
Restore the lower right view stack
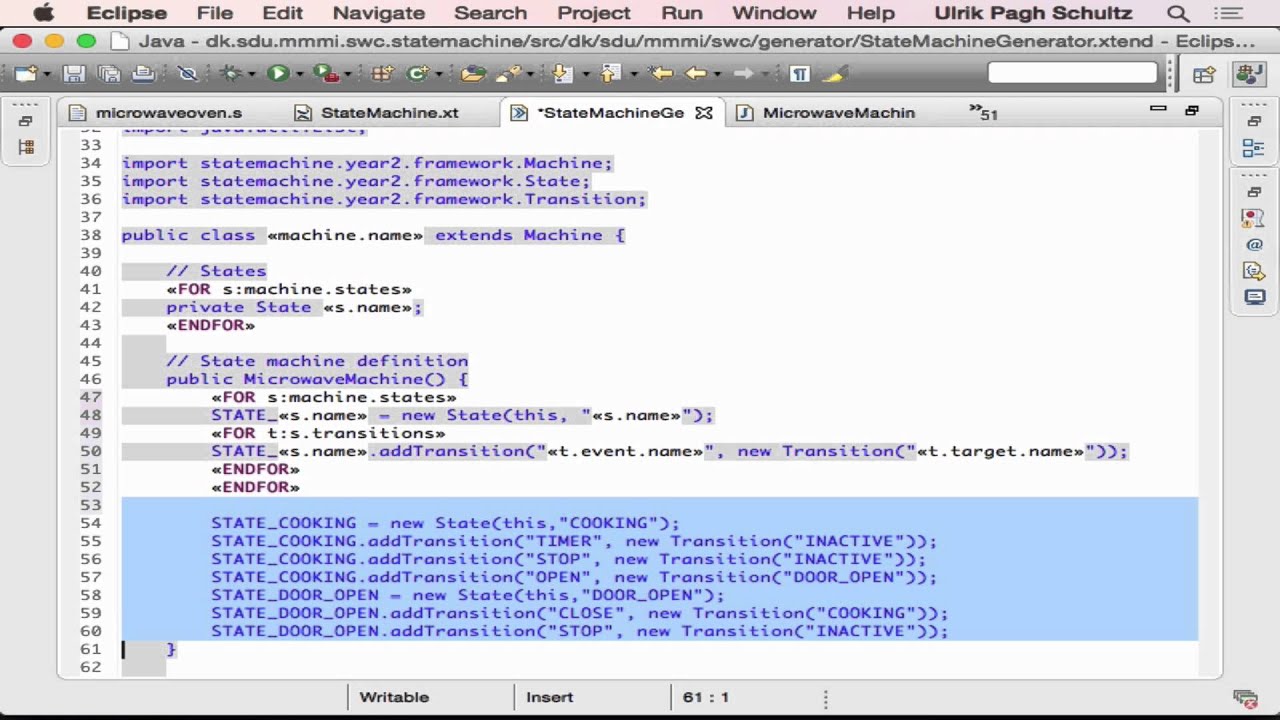pyautogui.click(x=1254, y=191)
